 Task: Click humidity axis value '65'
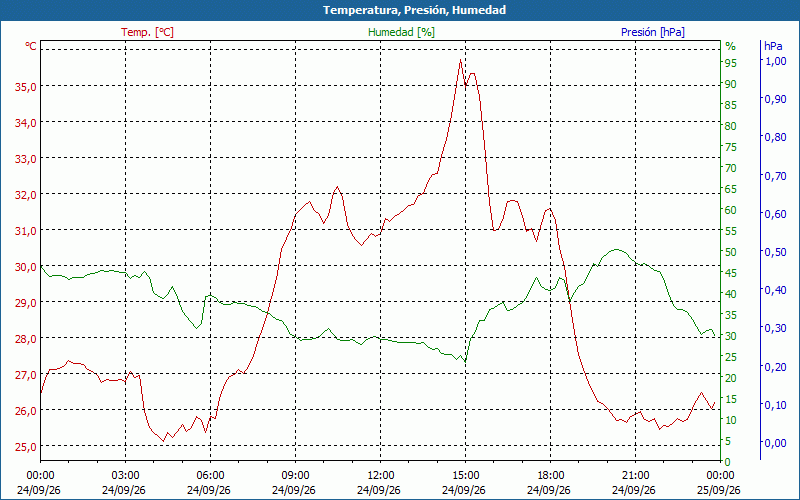[731, 189]
